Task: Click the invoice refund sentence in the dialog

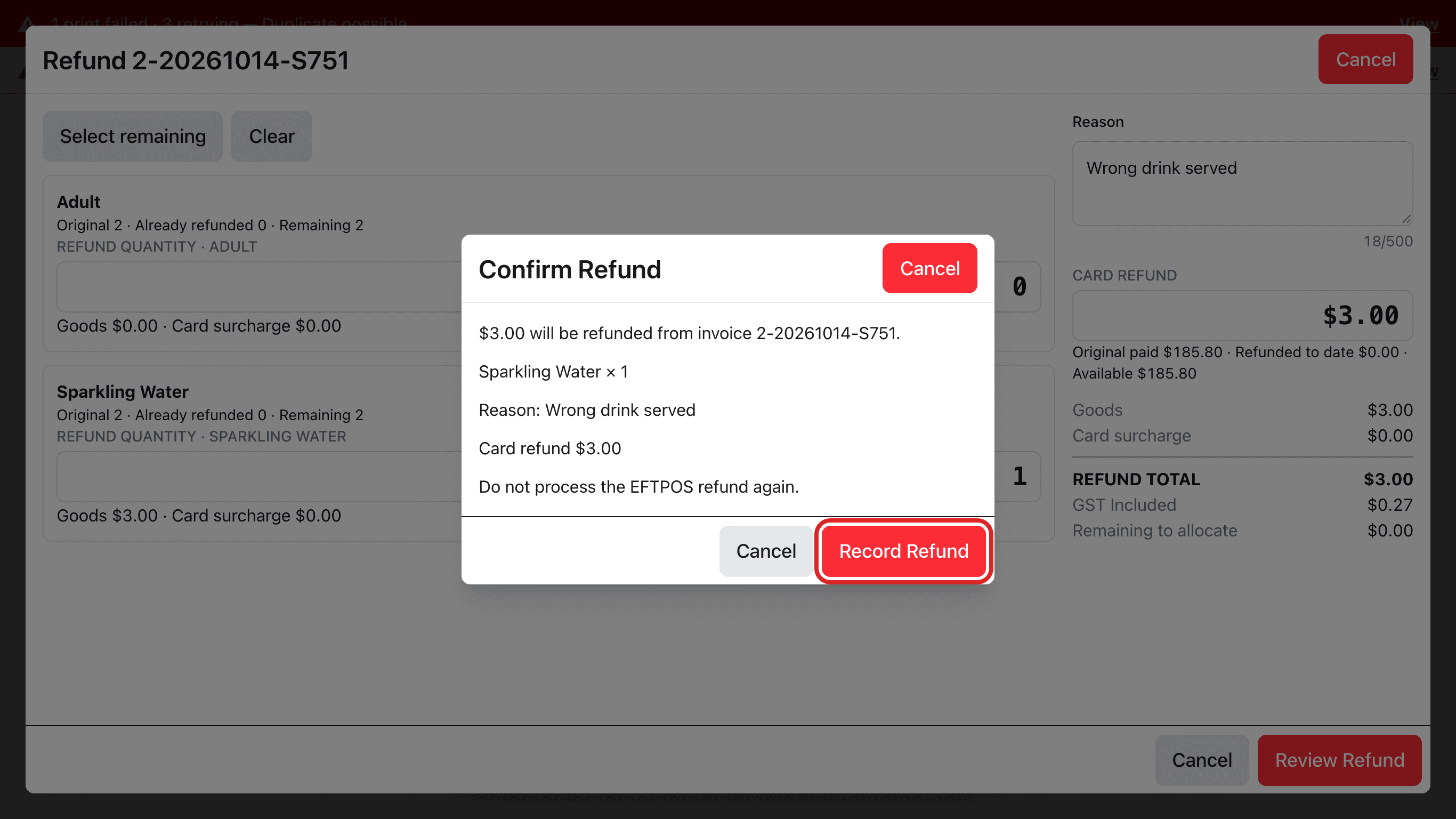Action: (x=689, y=333)
